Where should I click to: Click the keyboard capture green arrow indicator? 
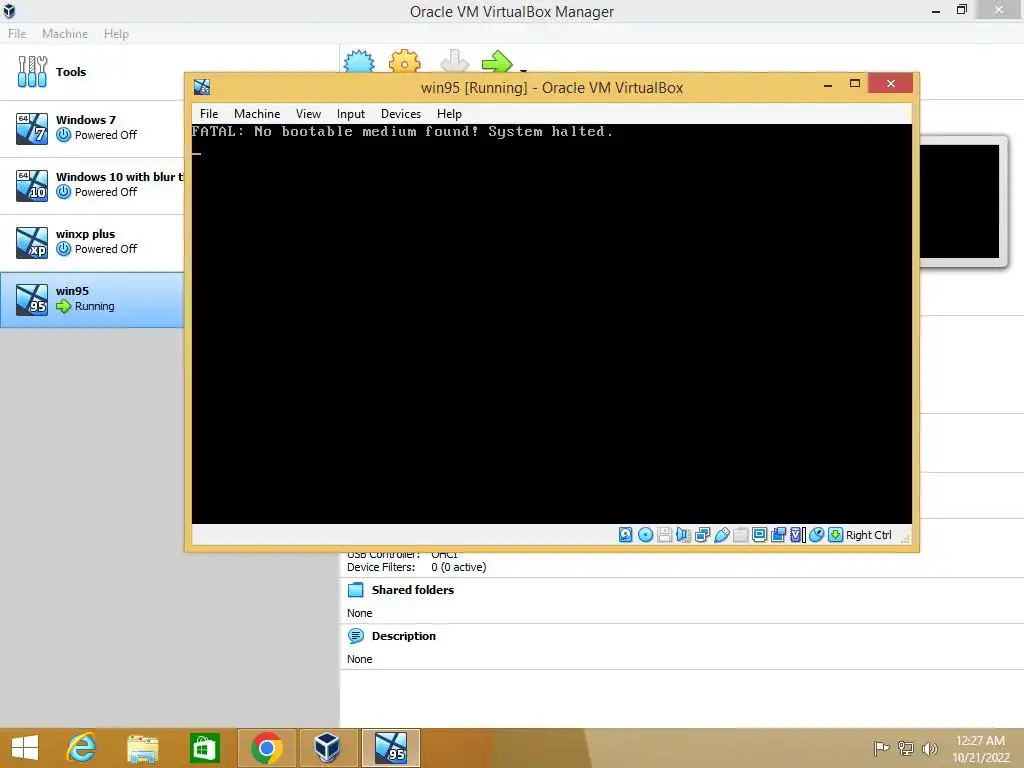pyautogui.click(x=835, y=535)
